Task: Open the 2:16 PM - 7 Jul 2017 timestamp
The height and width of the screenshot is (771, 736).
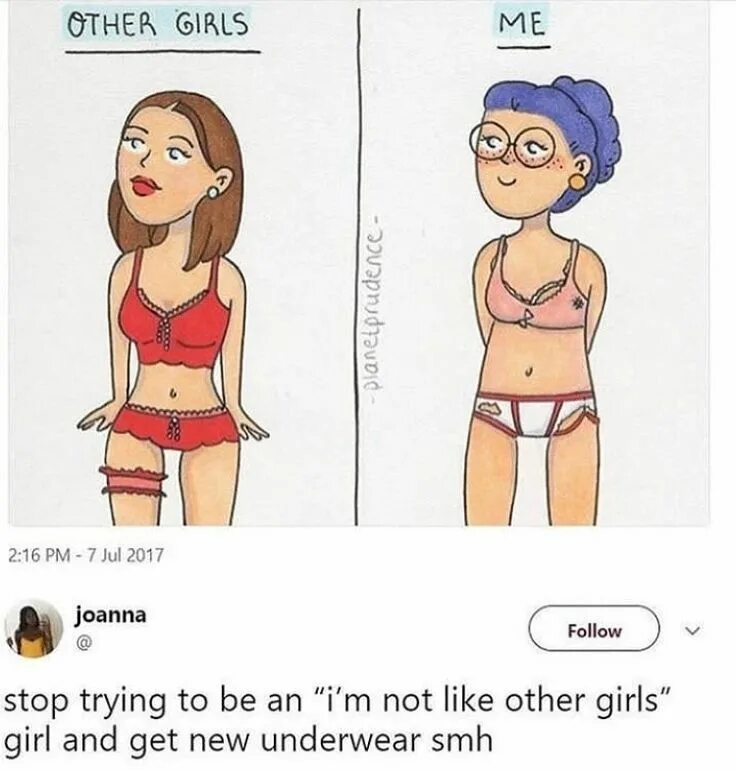Action: [86, 555]
